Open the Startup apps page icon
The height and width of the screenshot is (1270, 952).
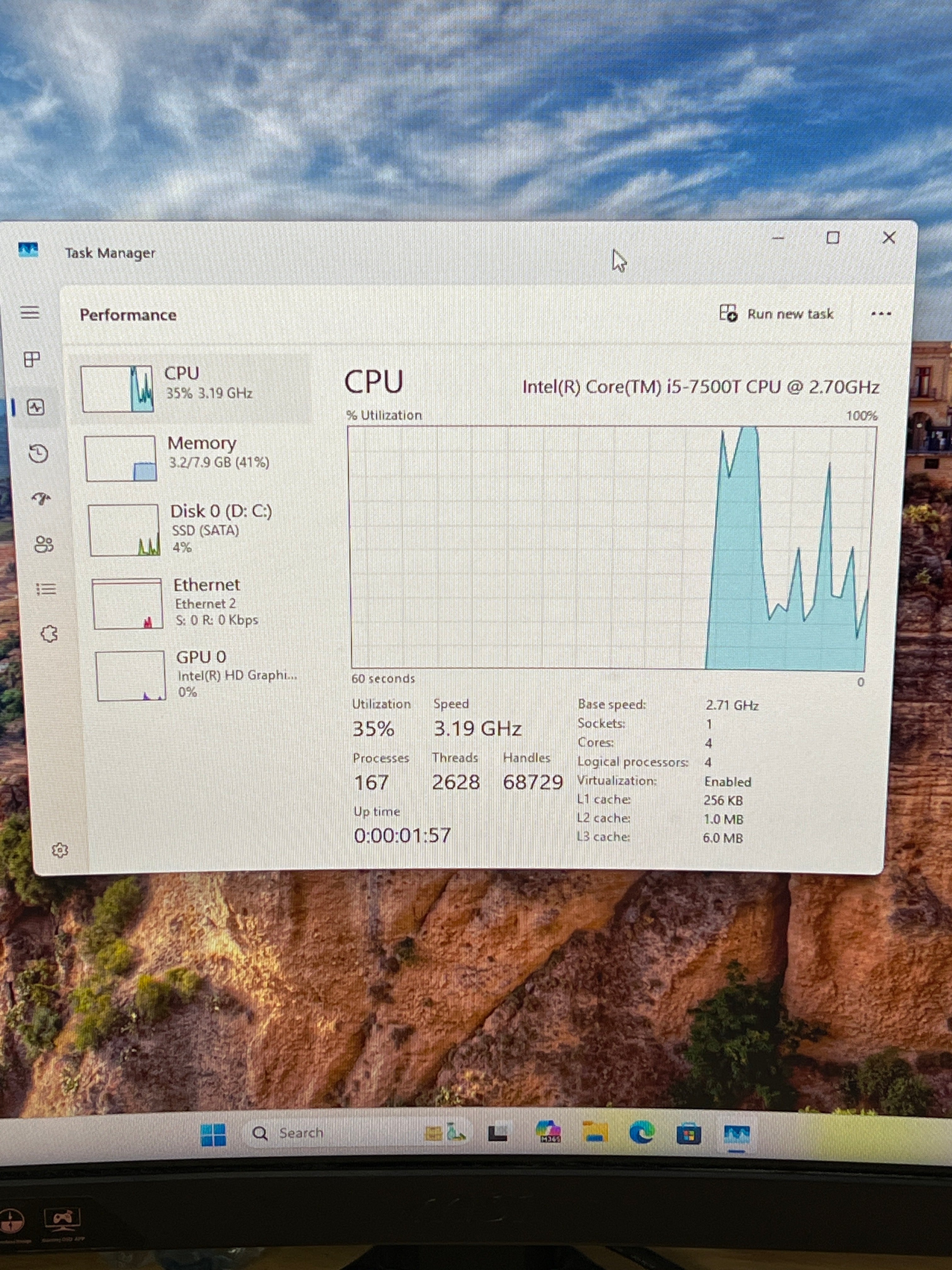41,498
